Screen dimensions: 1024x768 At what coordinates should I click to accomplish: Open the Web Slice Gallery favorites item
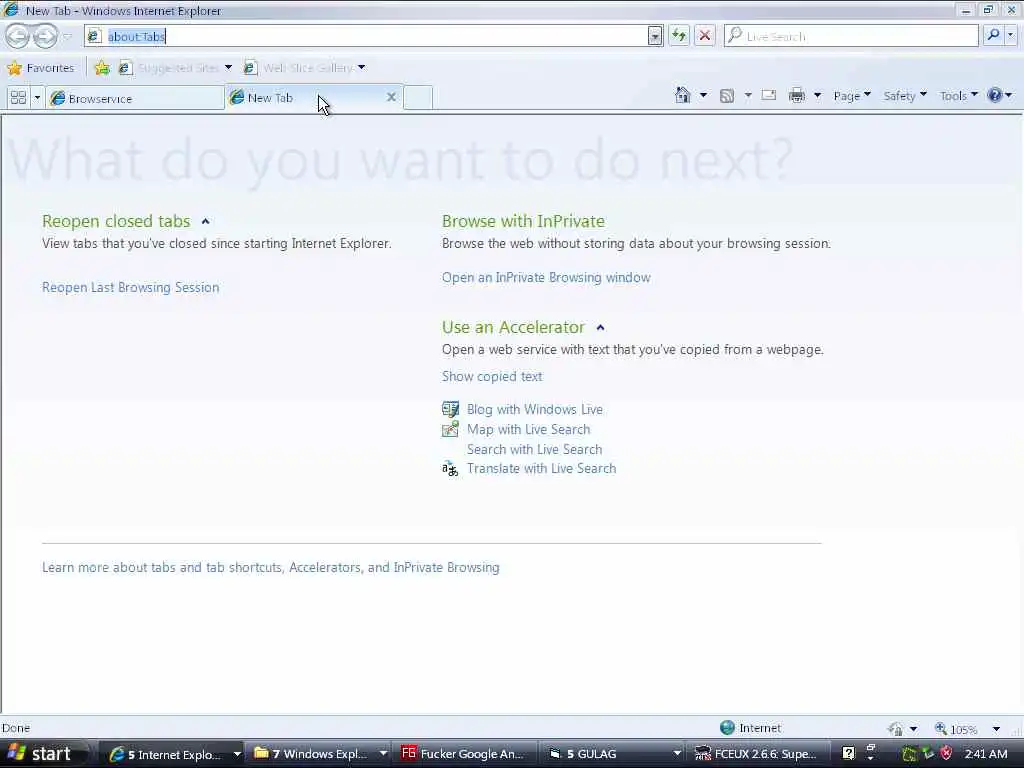coord(304,68)
